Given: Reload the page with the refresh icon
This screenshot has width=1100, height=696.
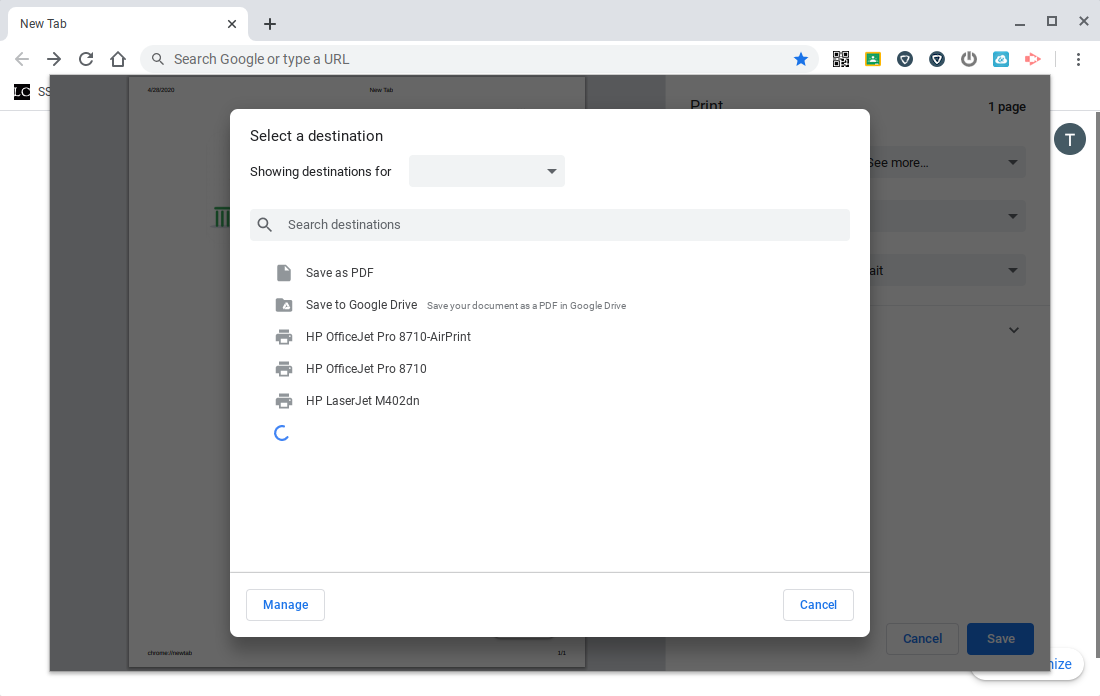Looking at the screenshot, I should click(x=86, y=59).
